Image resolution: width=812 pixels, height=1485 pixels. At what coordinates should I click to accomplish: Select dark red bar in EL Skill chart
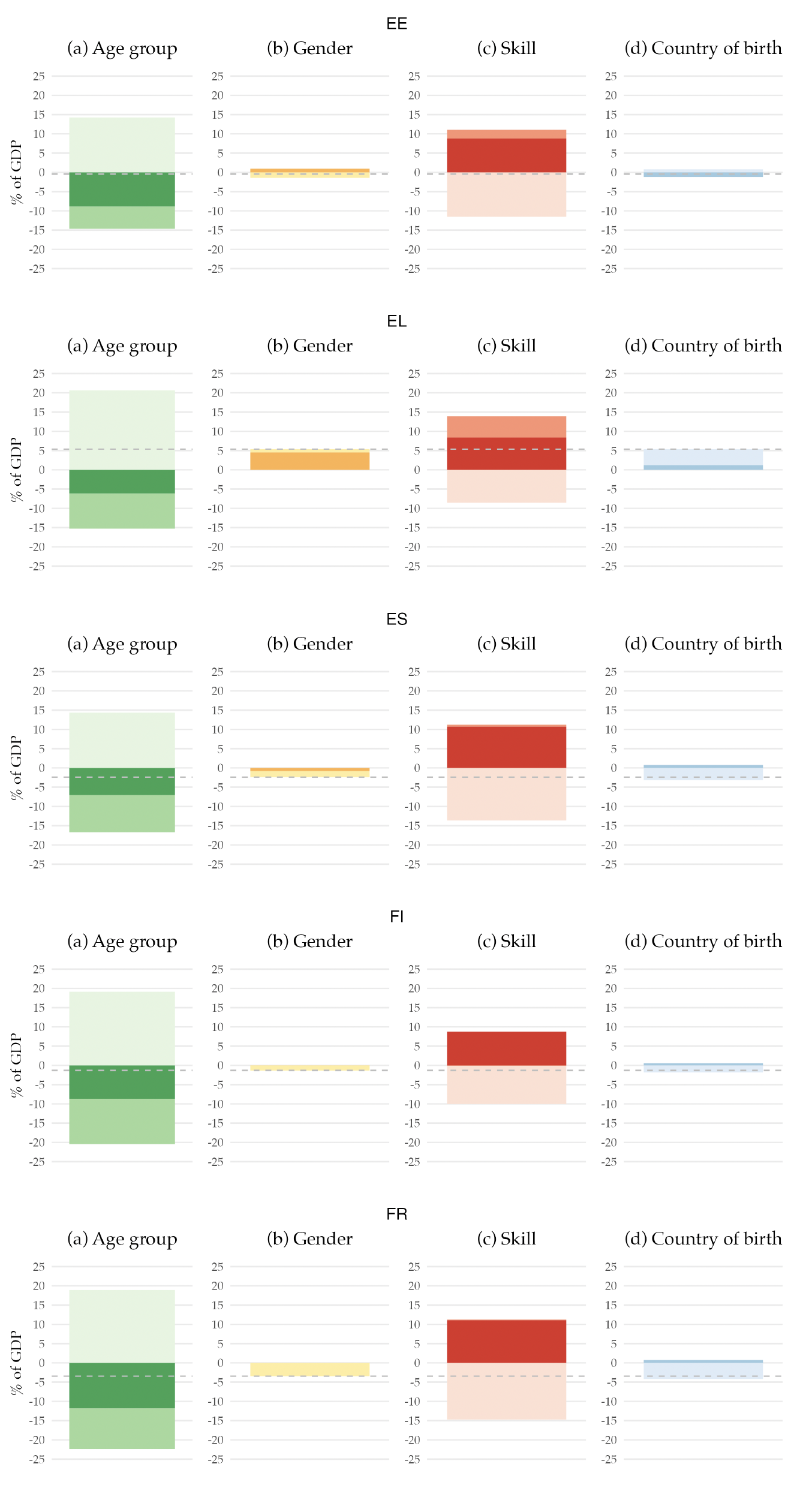(506, 454)
